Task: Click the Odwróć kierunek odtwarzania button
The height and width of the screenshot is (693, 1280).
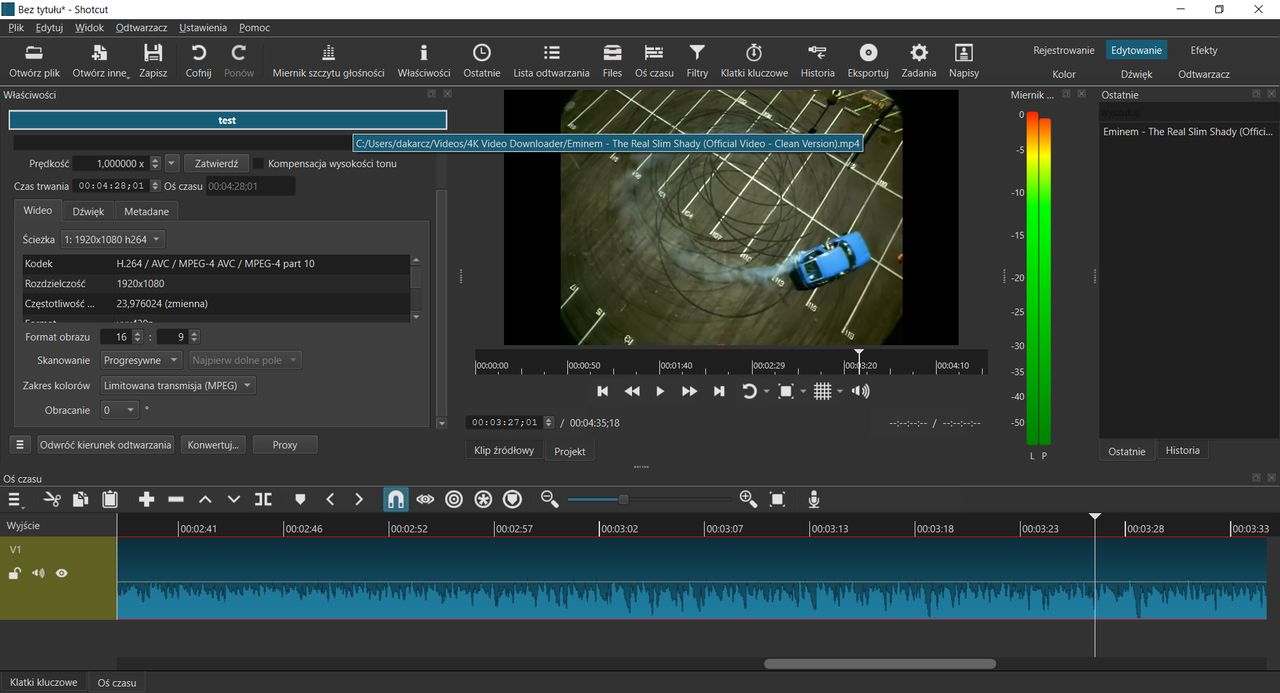Action: tap(105, 445)
